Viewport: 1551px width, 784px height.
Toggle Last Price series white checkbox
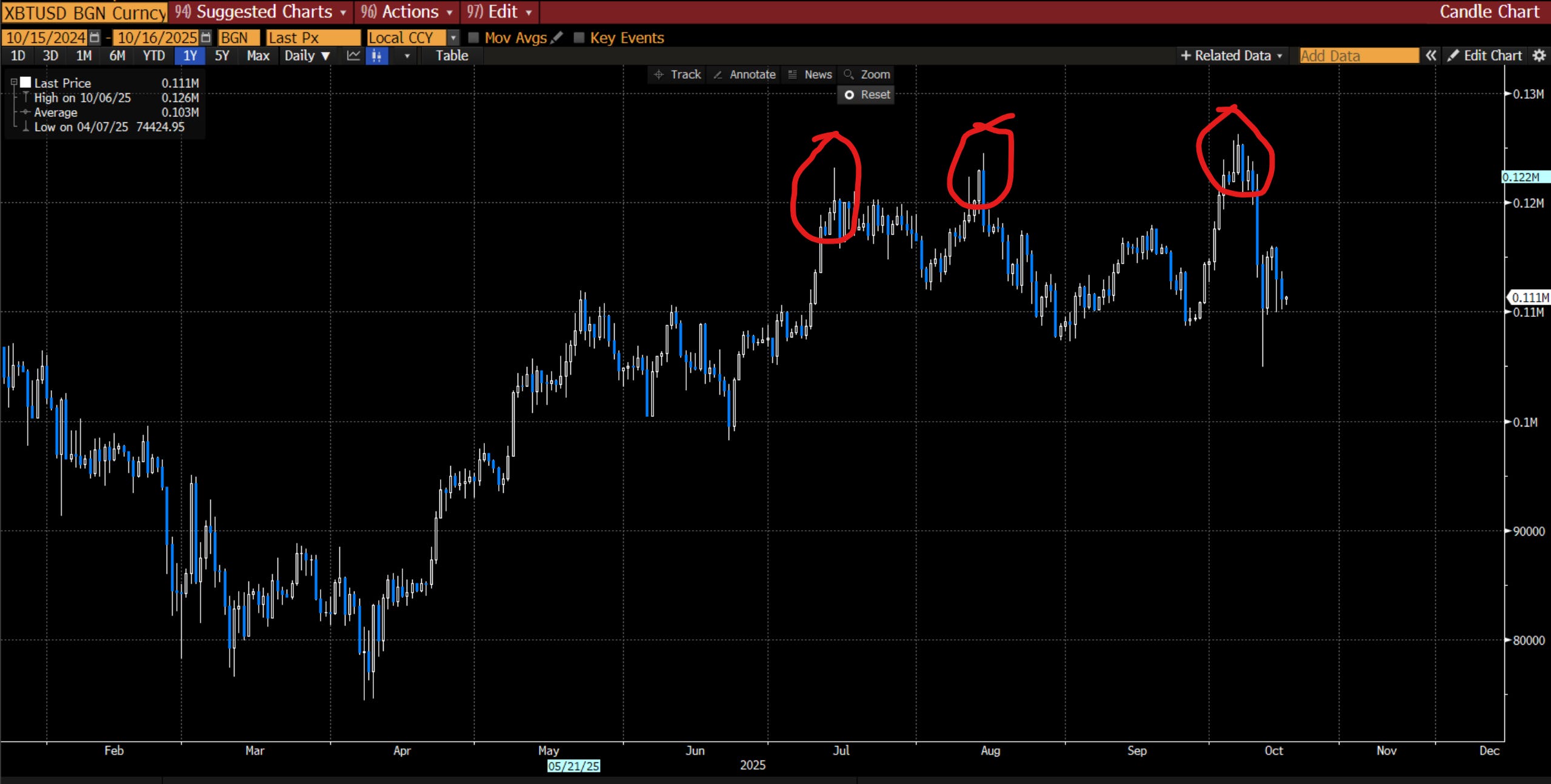point(25,82)
